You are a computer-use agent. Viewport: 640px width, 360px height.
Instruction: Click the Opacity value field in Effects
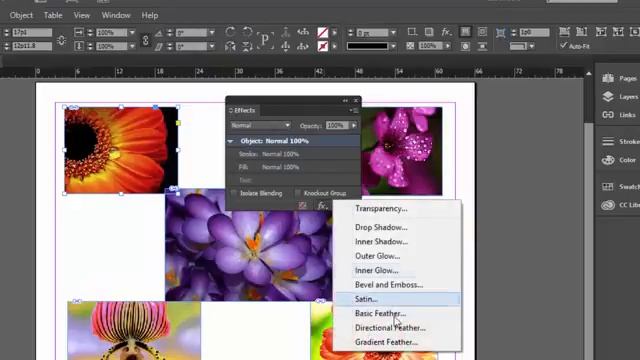337,126
